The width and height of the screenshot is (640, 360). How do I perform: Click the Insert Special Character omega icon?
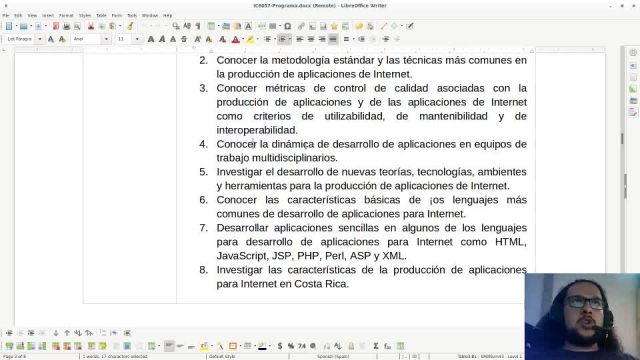point(288,26)
